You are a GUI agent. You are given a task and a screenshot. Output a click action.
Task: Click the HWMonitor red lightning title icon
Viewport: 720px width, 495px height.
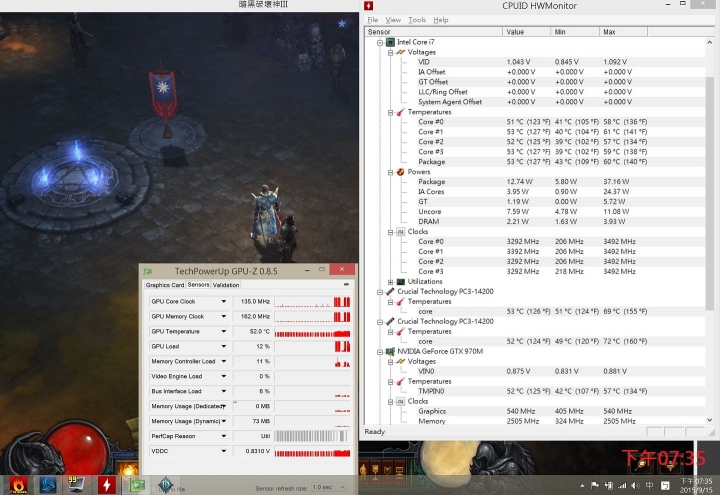(368, 6)
